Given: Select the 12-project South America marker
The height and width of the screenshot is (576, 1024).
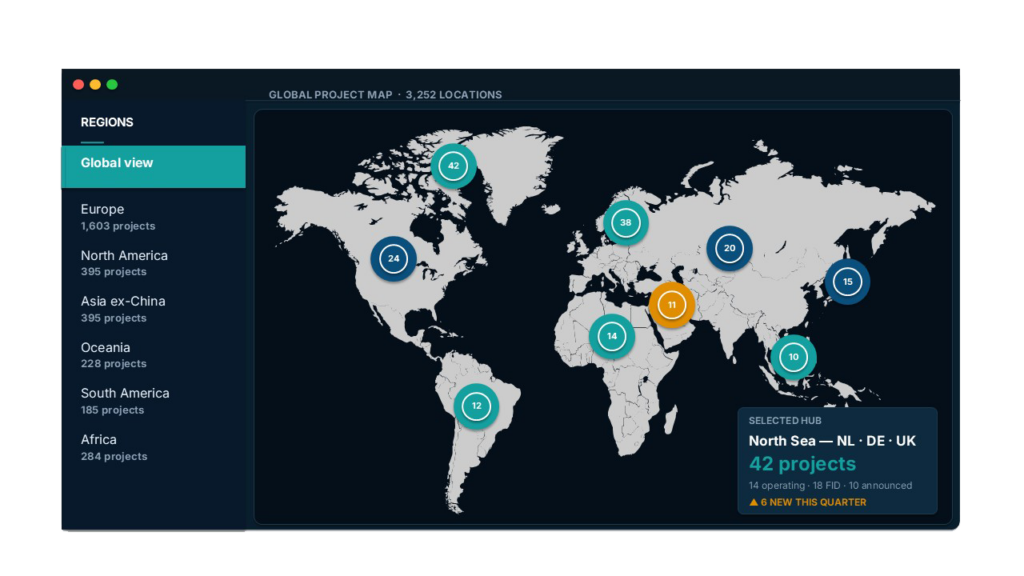Looking at the screenshot, I should pyautogui.click(x=477, y=406).
